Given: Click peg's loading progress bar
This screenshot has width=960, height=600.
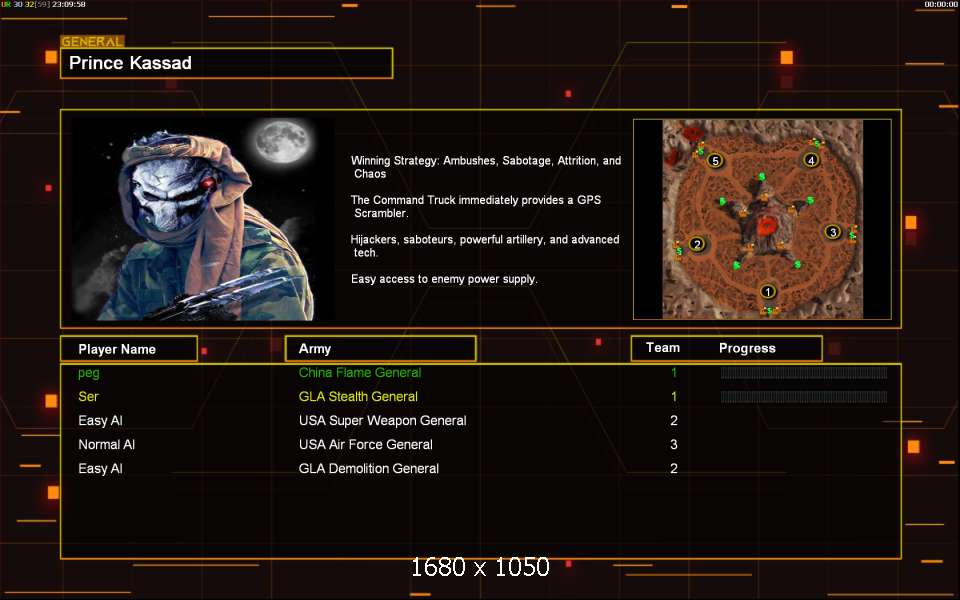Looking at the screenshot, I should coord(804,373).
